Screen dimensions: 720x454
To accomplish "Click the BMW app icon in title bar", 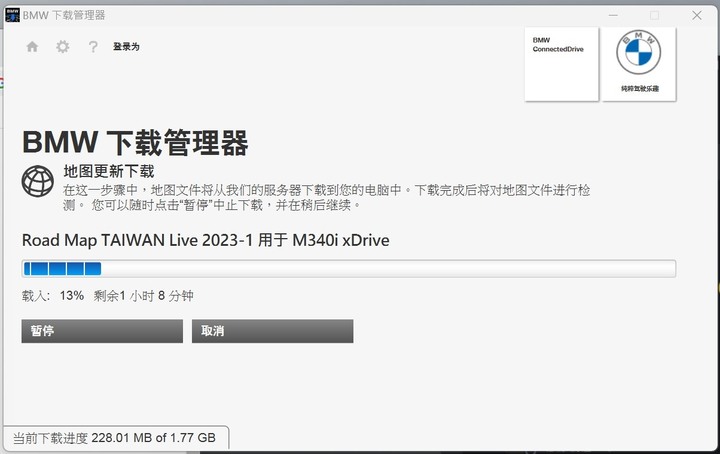I will pyautogui.click(x=12, y=15).
